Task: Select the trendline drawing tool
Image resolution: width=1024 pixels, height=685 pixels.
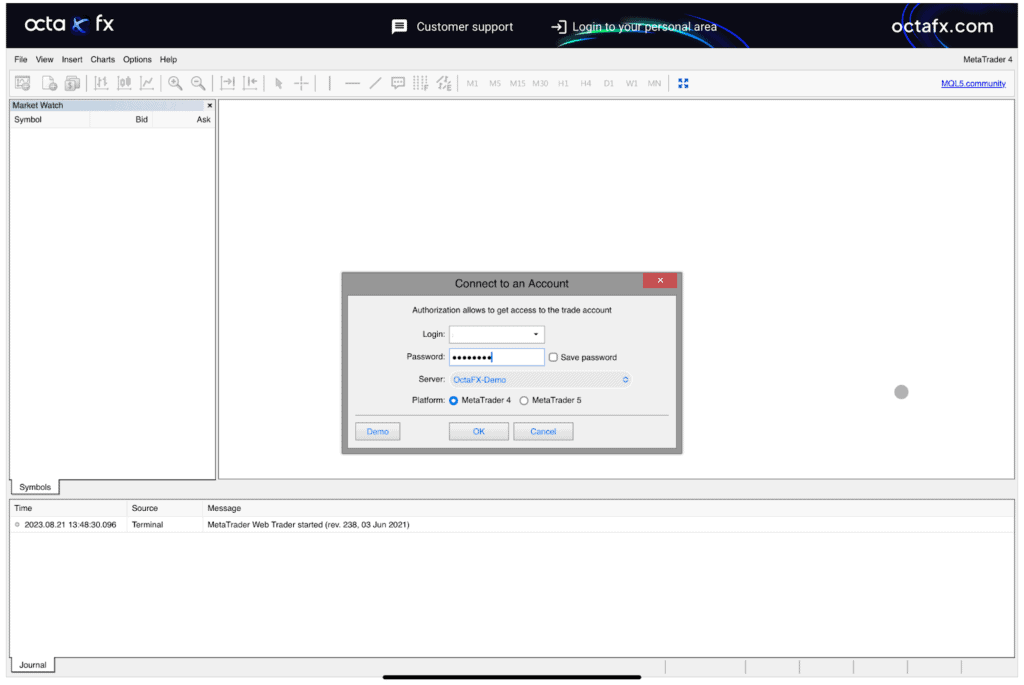Action: coord(376,83)
